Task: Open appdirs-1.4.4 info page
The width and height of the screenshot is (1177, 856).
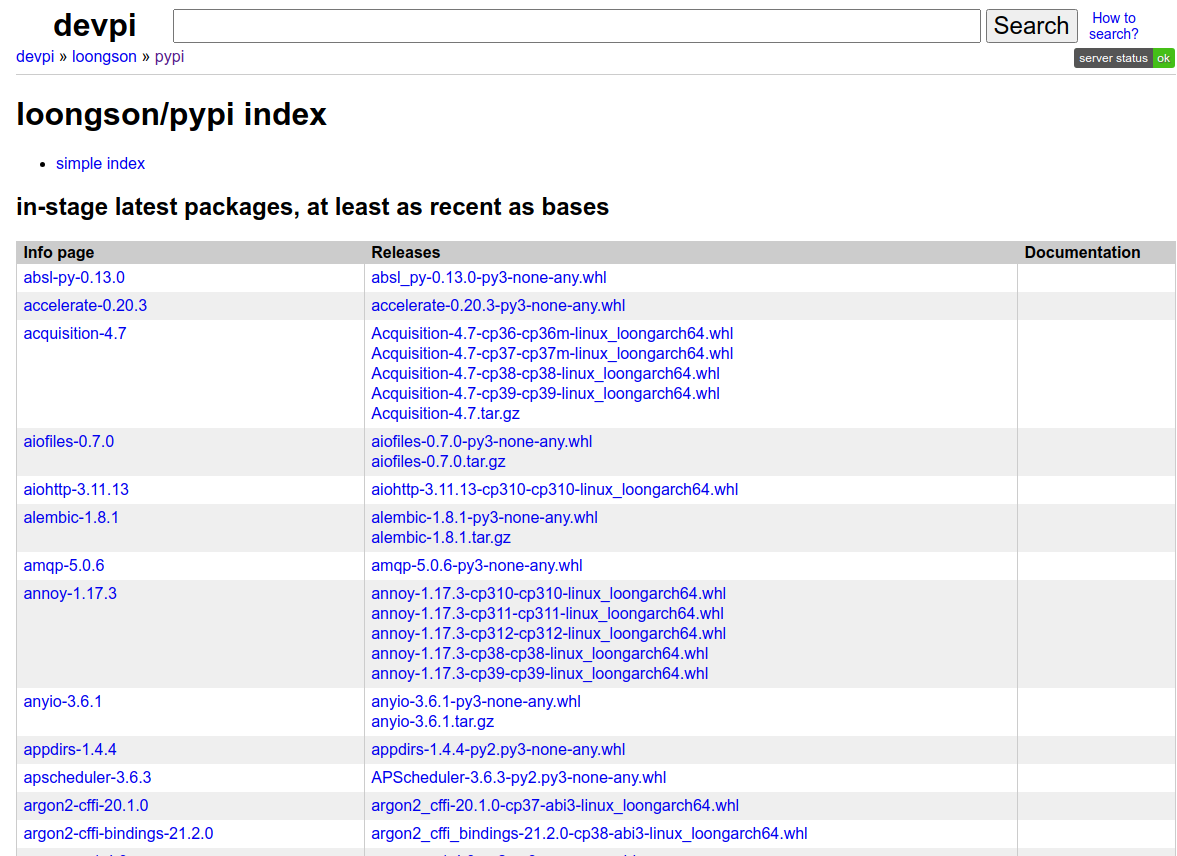Action: [x=70, y=749]
